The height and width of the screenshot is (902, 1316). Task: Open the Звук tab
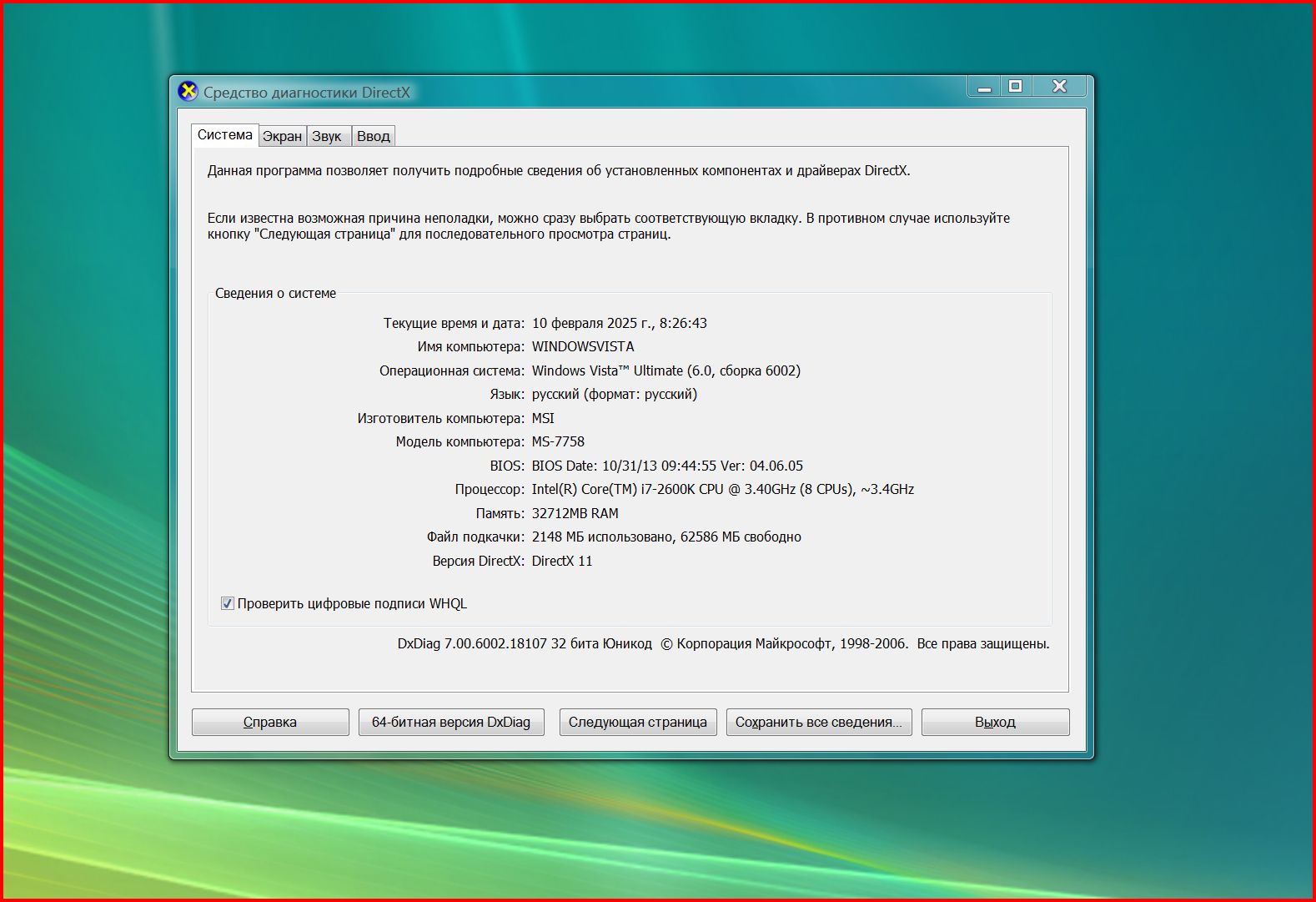(326, 137)
